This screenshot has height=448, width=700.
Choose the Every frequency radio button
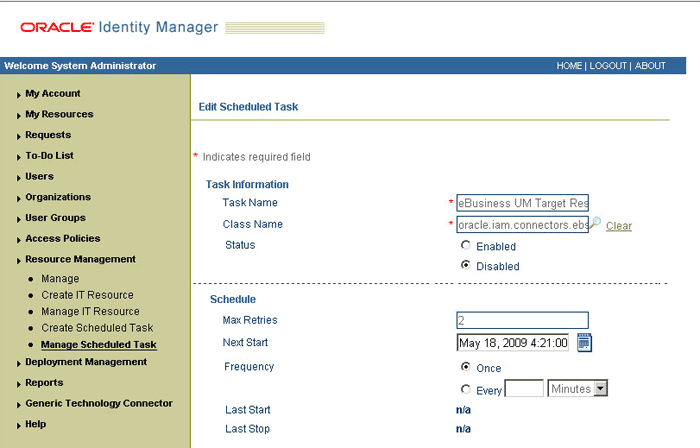point(466,389)
